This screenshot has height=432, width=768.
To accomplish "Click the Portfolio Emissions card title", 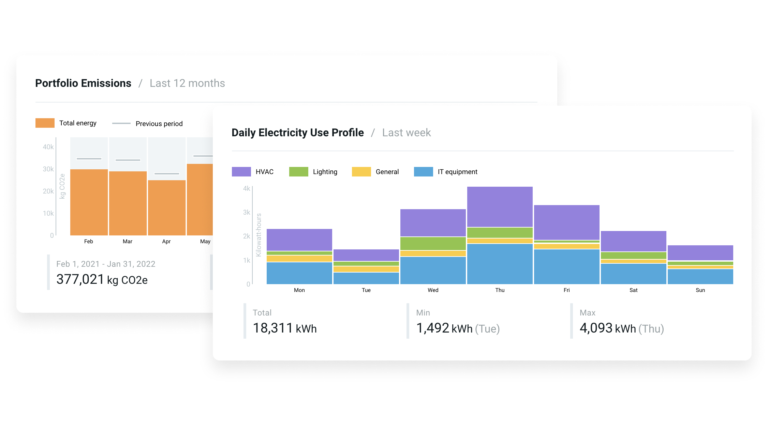I will click(x=83, y=83).
